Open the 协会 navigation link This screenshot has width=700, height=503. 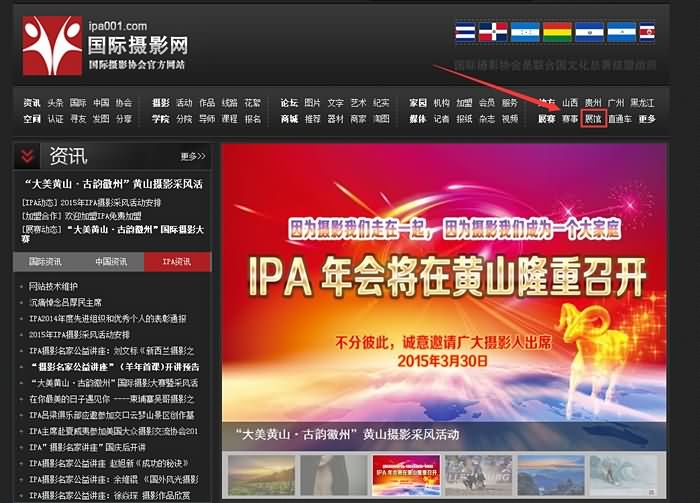coord(124,103)
